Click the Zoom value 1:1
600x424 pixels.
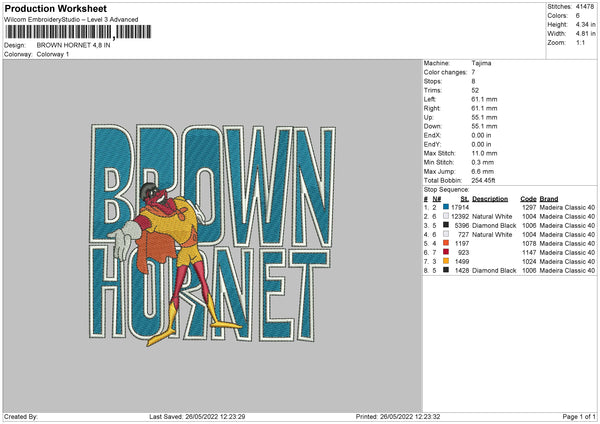[x=580, y=42]
